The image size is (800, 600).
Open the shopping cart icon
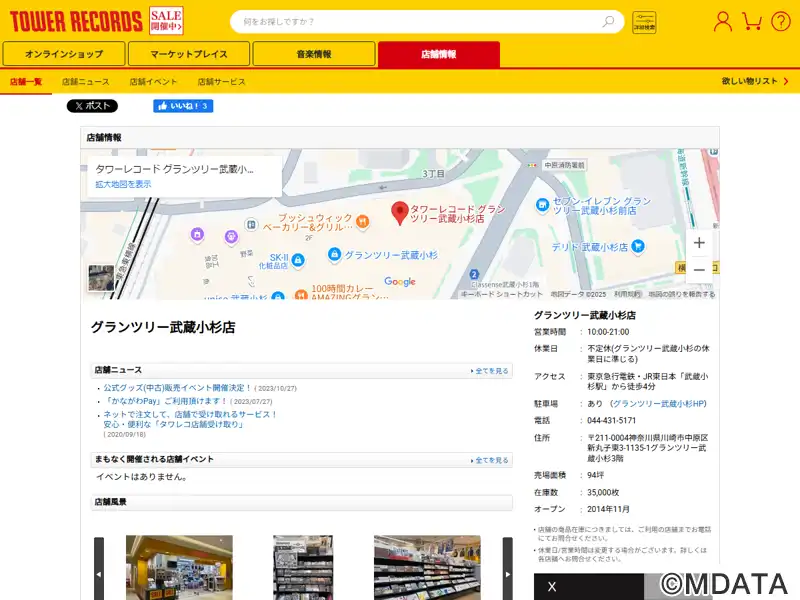tap(752, 21)
